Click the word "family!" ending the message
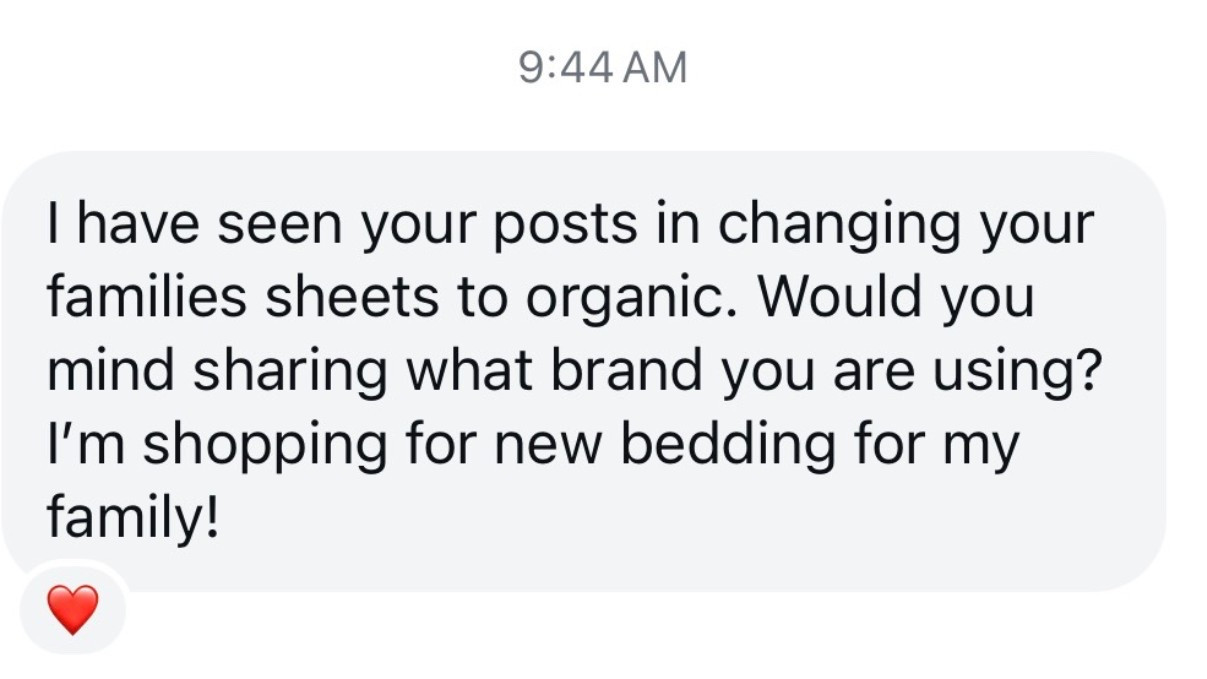 [131, 518]
